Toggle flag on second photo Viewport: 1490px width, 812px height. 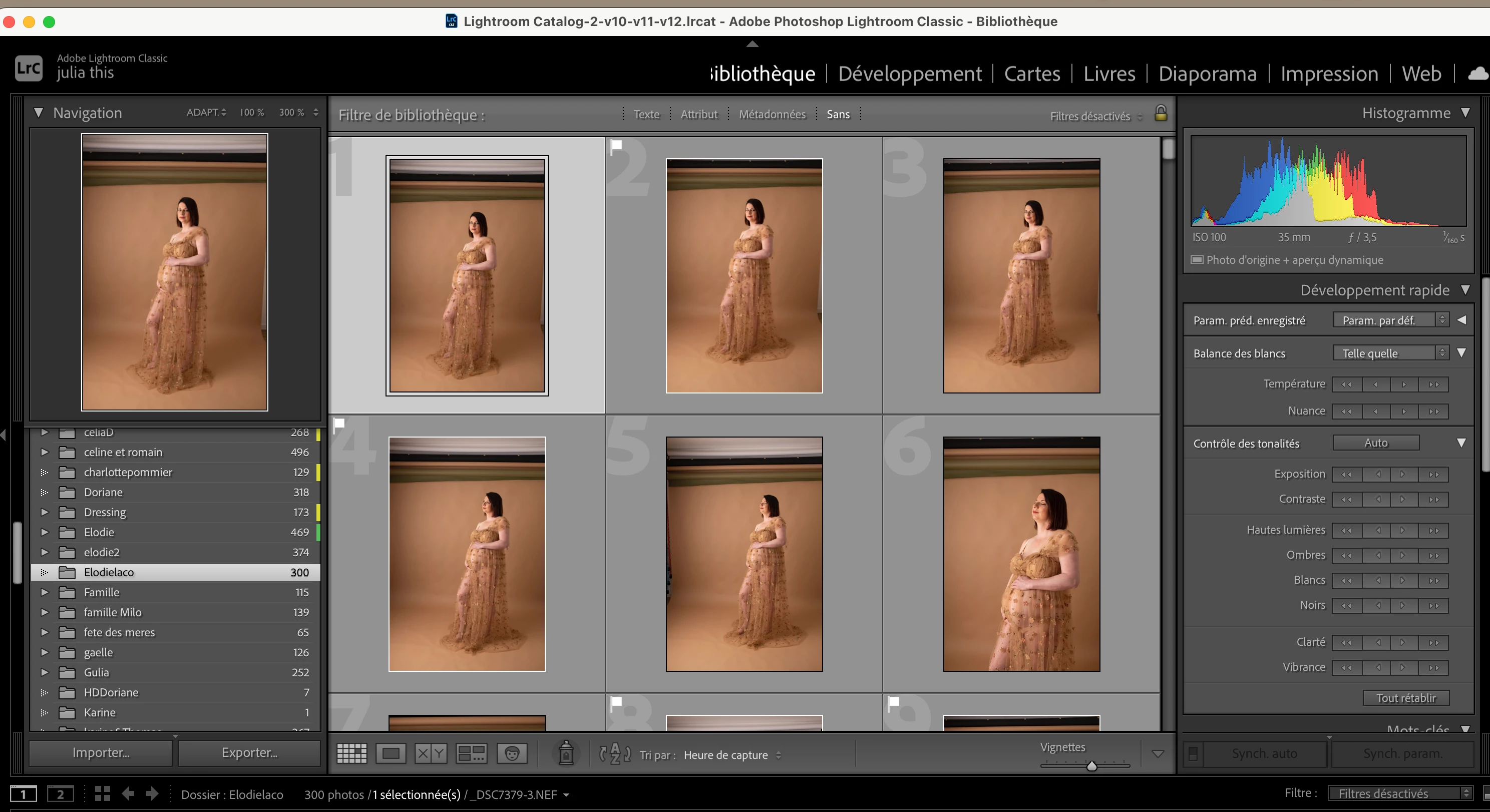[617, 146]
